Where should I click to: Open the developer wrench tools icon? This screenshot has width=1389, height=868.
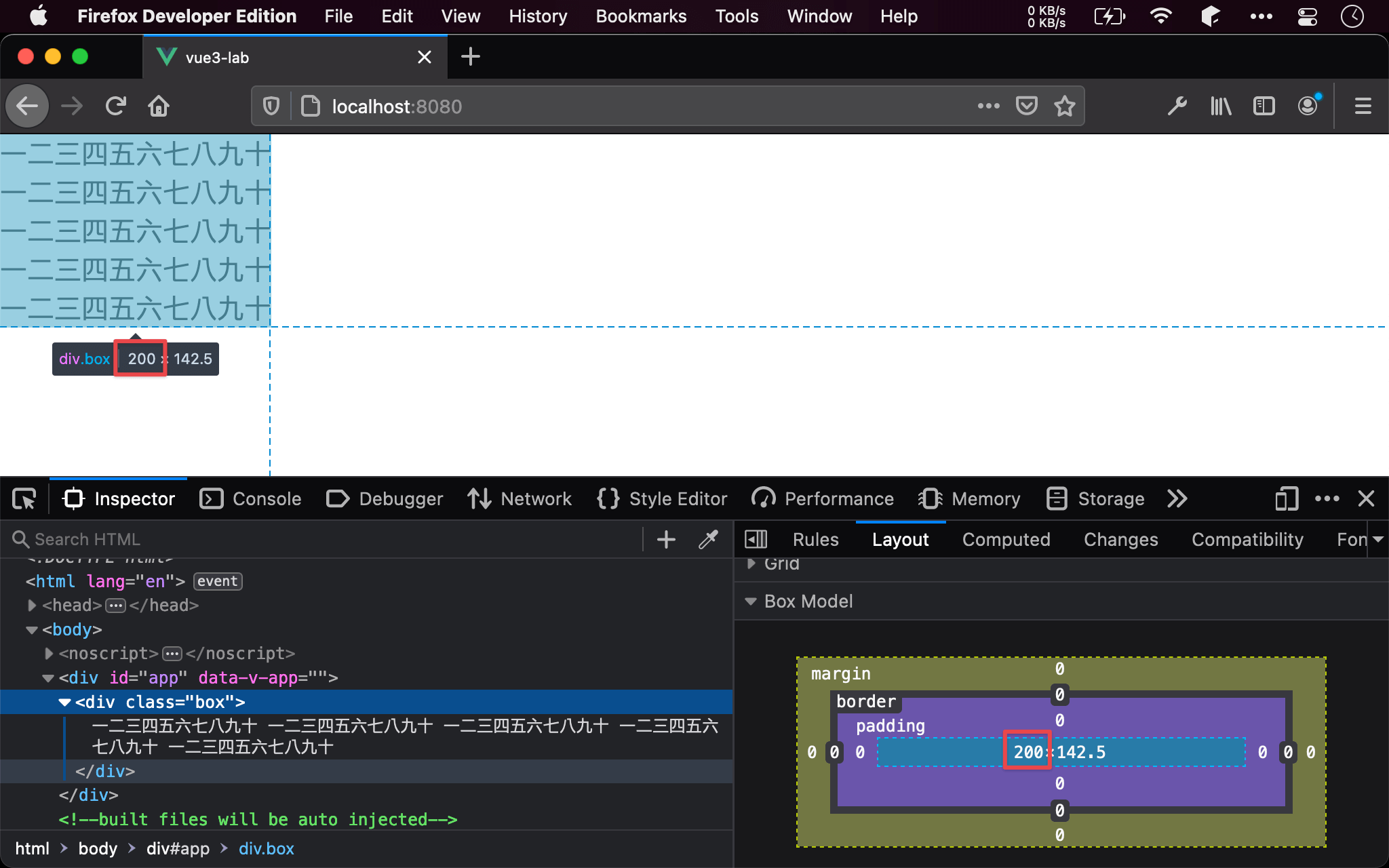pyautogui.click(x=1177, y=106)
